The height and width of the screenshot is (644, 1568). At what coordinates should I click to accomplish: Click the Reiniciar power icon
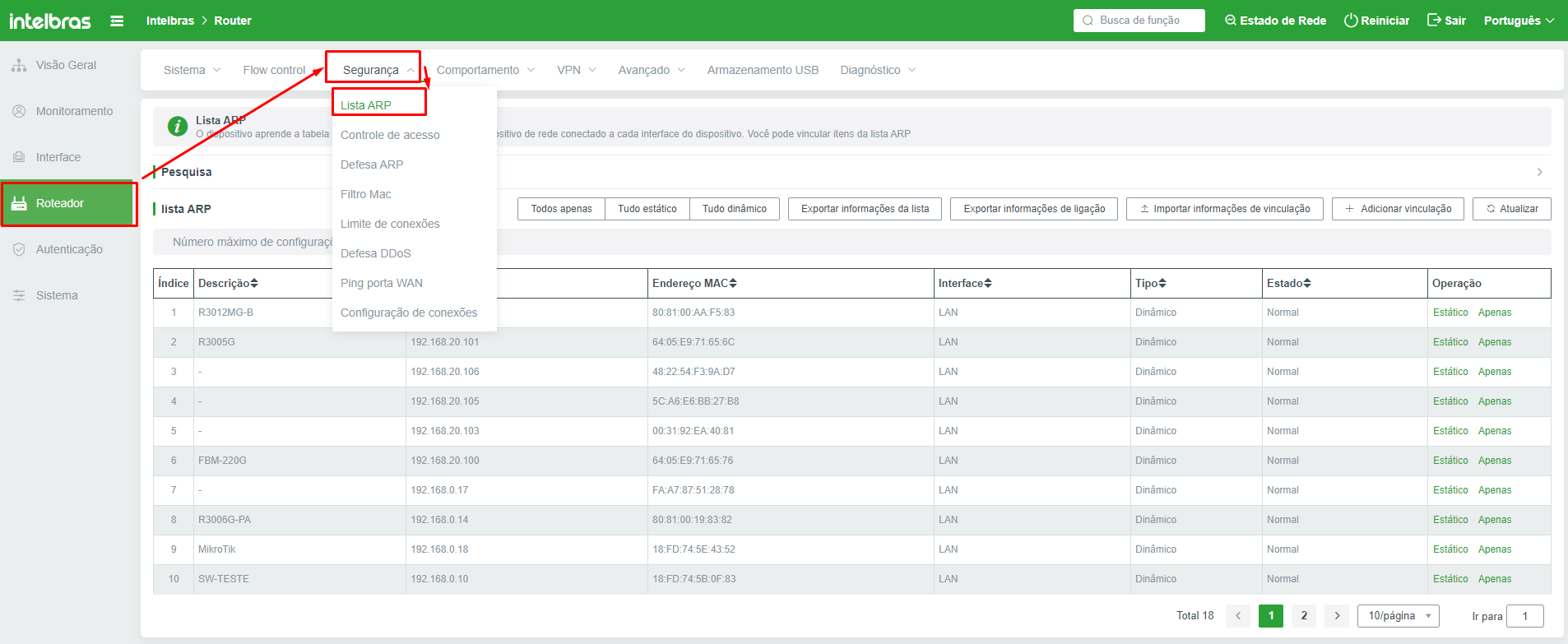point(1351,21)
